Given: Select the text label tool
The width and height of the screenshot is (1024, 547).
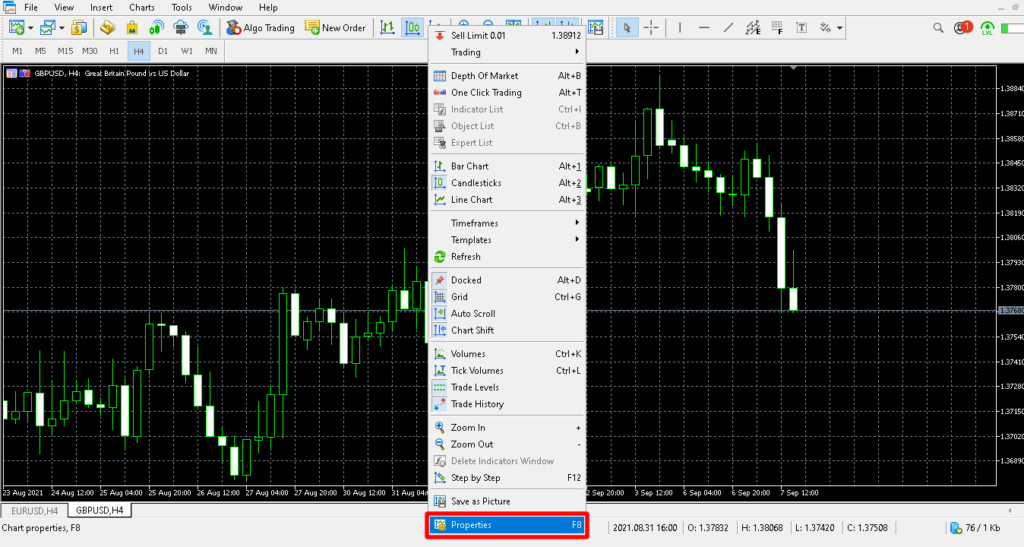Looking at the screenshot, I should click(801, 28).
